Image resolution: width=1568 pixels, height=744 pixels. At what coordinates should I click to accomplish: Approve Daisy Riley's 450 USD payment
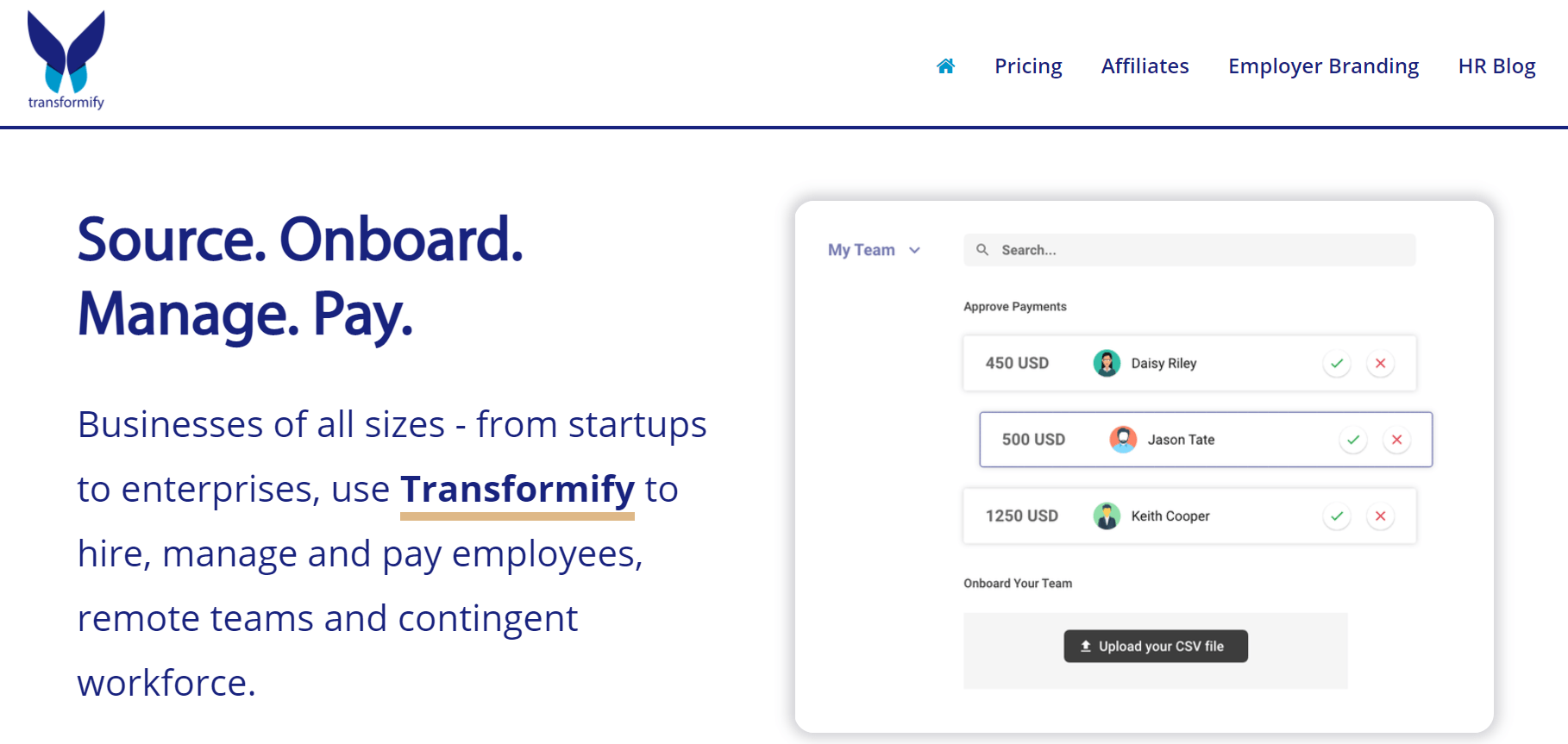[x=1337, y=363]
